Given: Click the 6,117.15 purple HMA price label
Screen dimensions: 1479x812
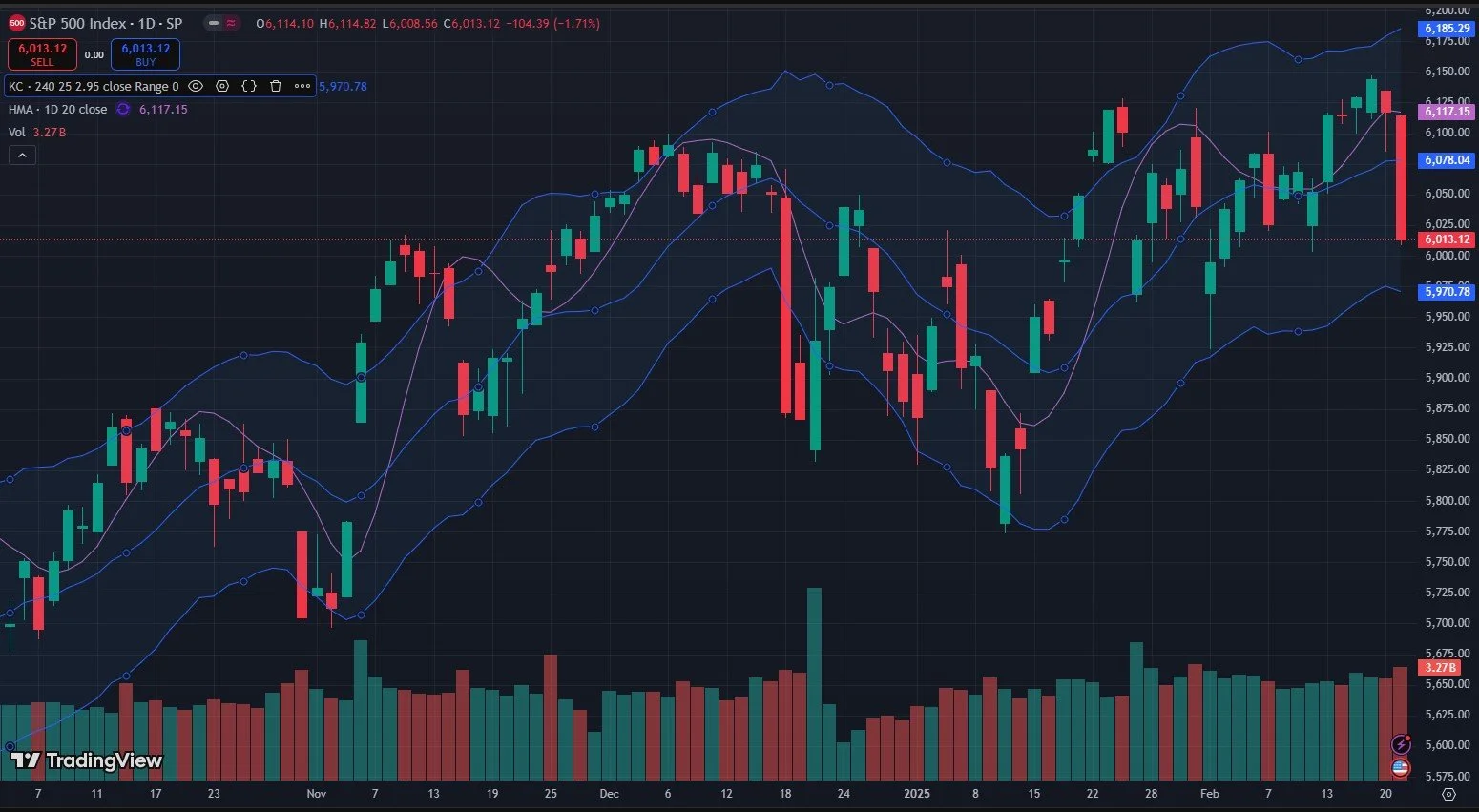Looking at the screenshot, I should [1448, 112].
